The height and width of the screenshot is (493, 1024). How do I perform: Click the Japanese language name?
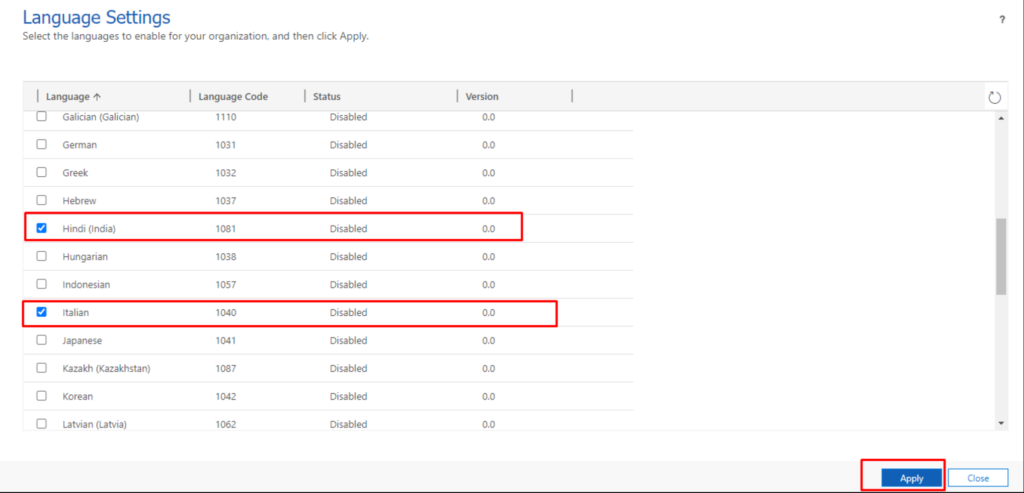[82, 340]
